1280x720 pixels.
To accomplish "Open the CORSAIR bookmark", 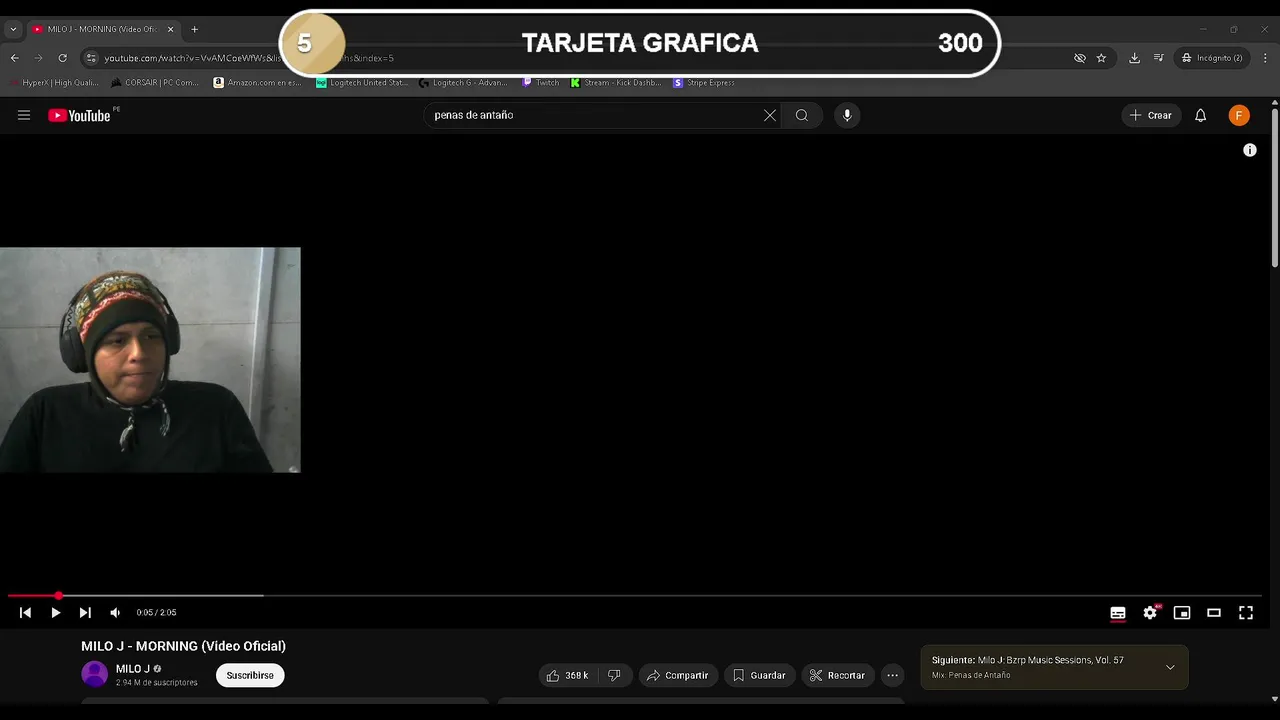I will tap(156, 83).
